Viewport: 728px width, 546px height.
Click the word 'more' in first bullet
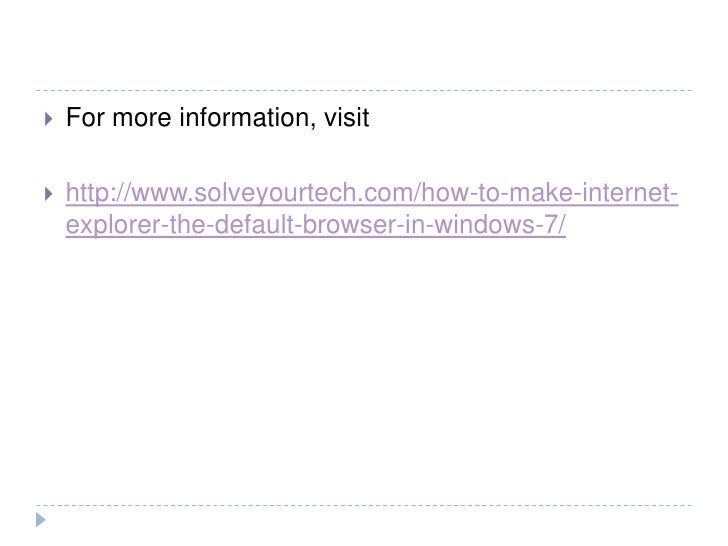point(142,118)
